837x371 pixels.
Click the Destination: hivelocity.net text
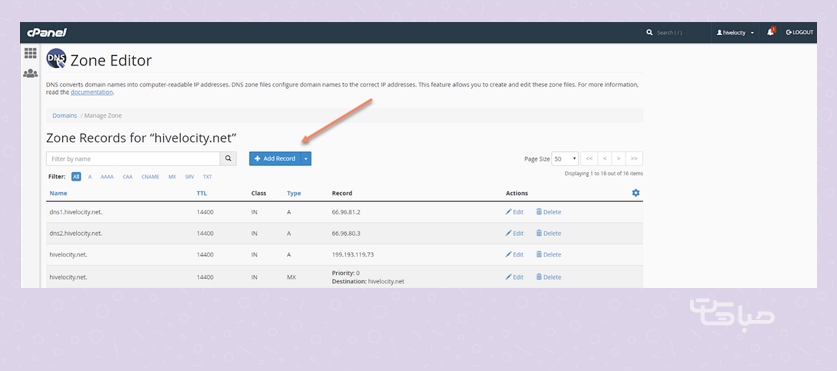pos(368,281)
